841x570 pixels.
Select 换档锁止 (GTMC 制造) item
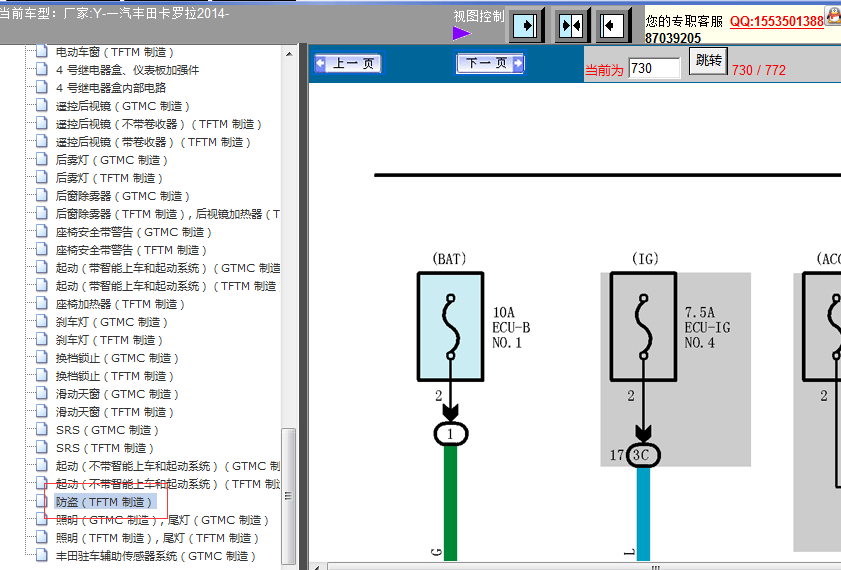coord(117,358)
